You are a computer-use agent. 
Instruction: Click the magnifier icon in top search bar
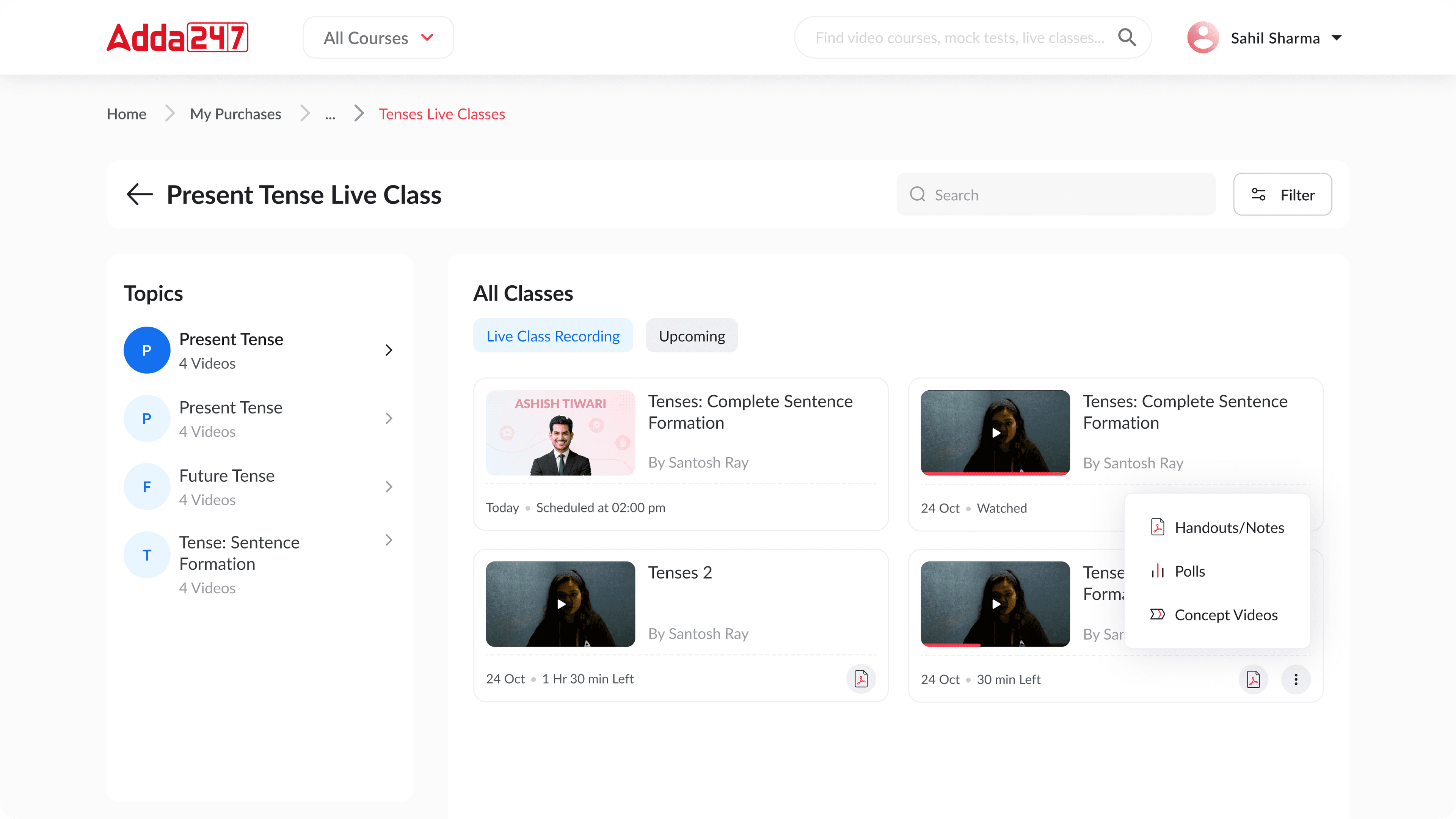coord(1127,37)
